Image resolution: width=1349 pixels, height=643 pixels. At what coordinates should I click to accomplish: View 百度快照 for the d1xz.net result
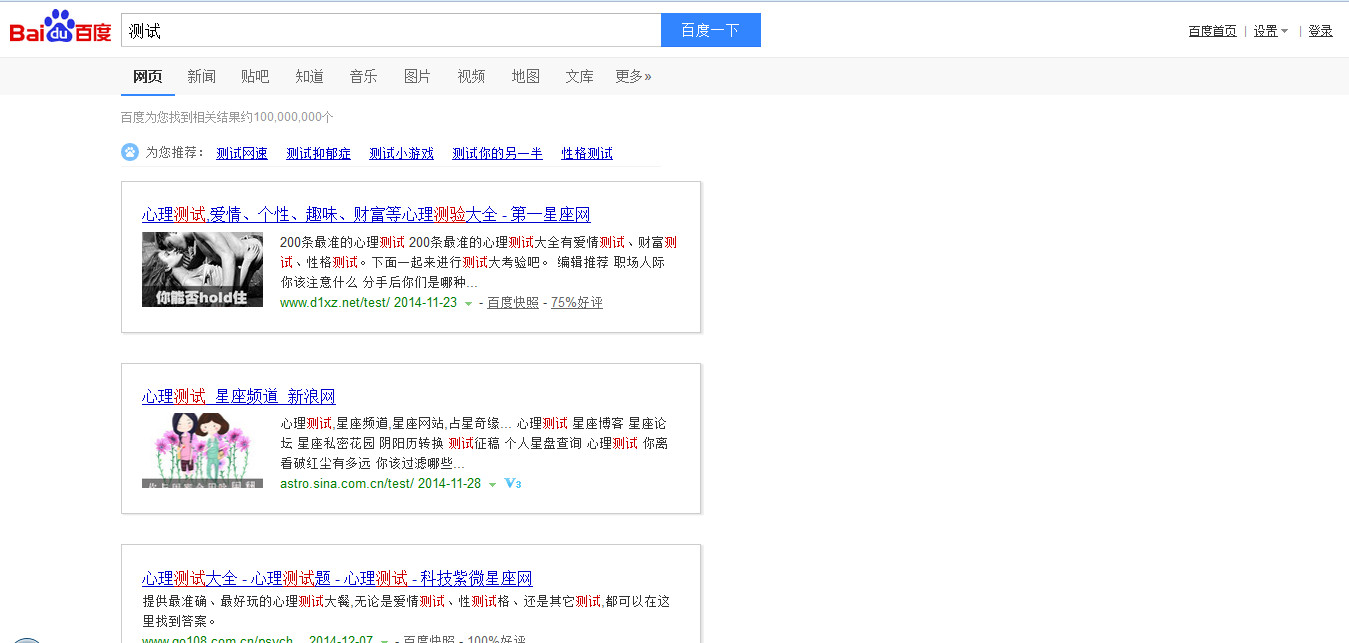[x=512, y=303]
